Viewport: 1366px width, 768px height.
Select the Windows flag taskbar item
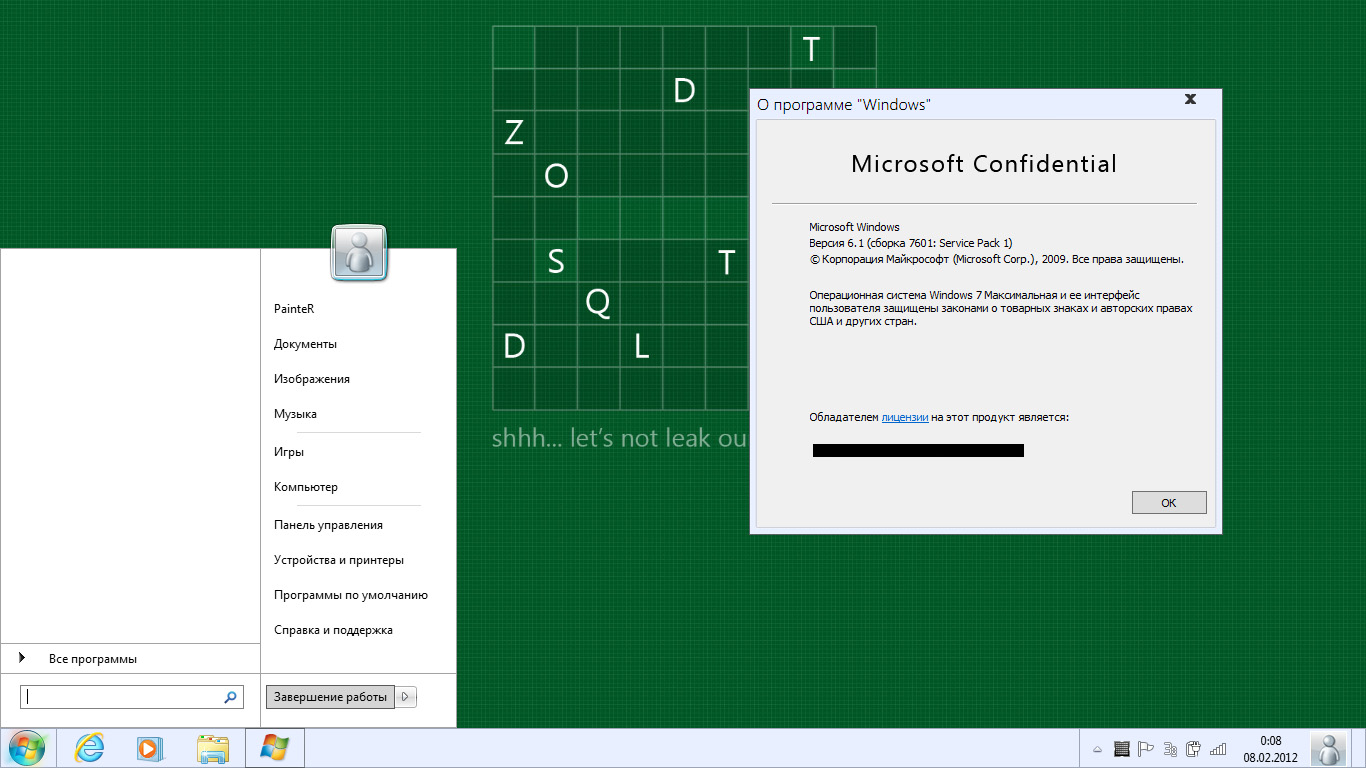[274, 748]
